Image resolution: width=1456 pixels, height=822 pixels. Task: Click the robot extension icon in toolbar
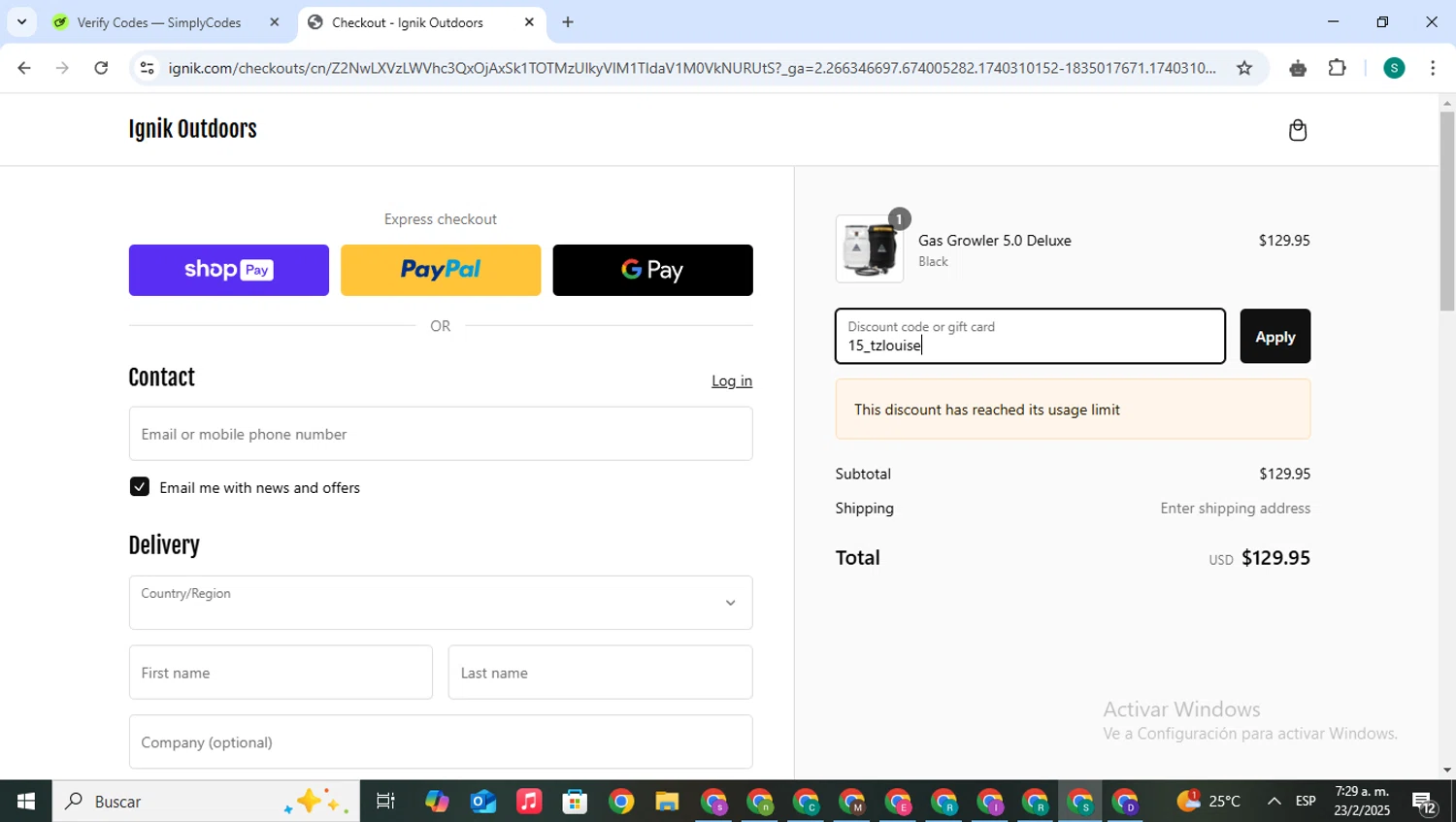(1298, 68)
